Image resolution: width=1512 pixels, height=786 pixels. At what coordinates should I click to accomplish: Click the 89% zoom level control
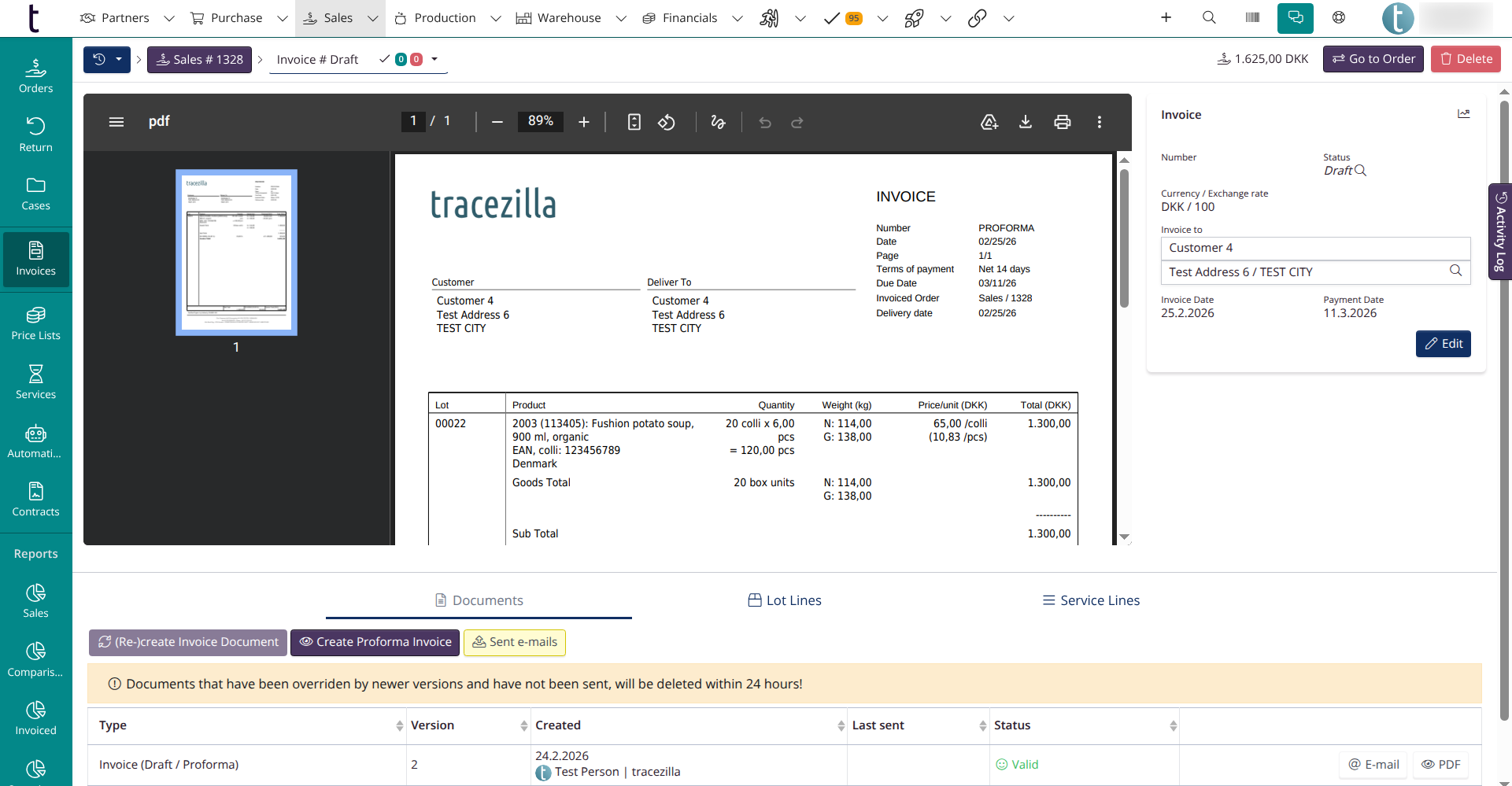click(540, 122)
